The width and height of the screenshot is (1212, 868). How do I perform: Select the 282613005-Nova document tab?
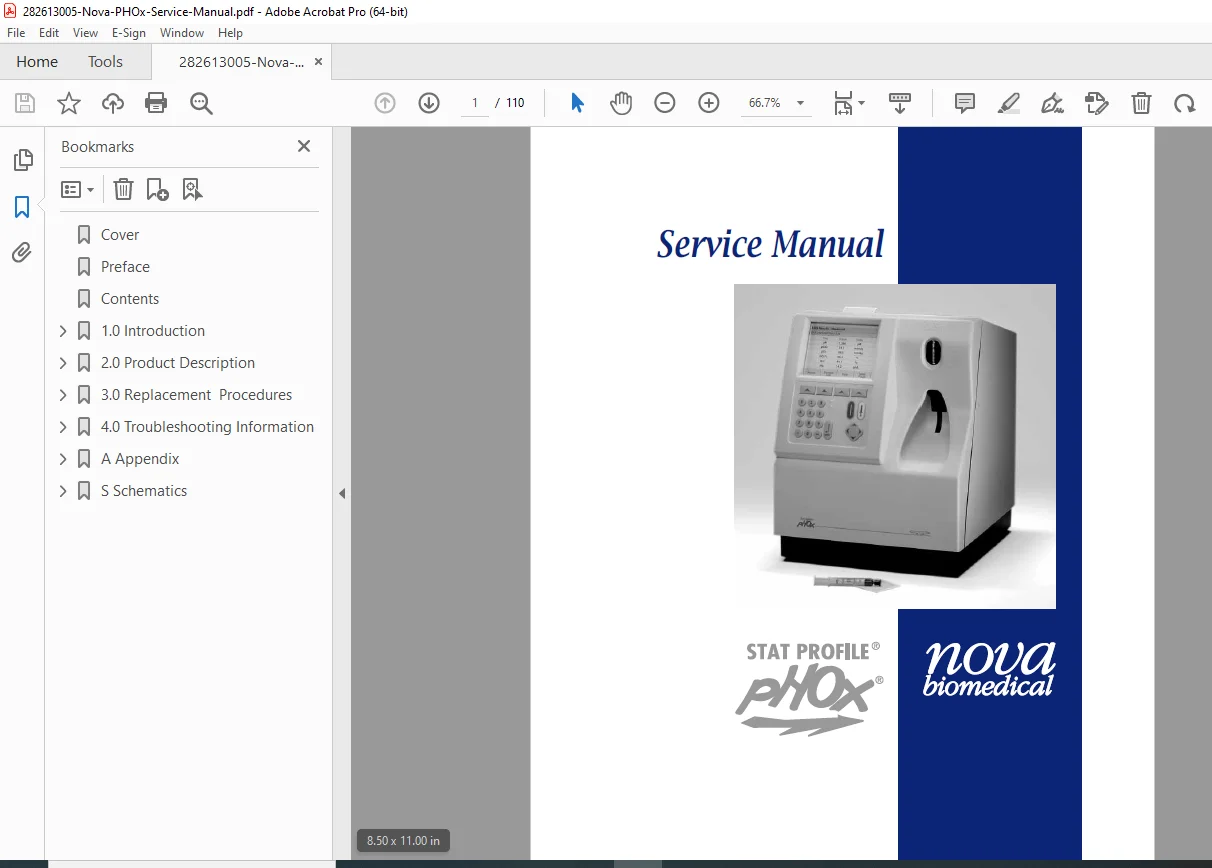point(241,61)
